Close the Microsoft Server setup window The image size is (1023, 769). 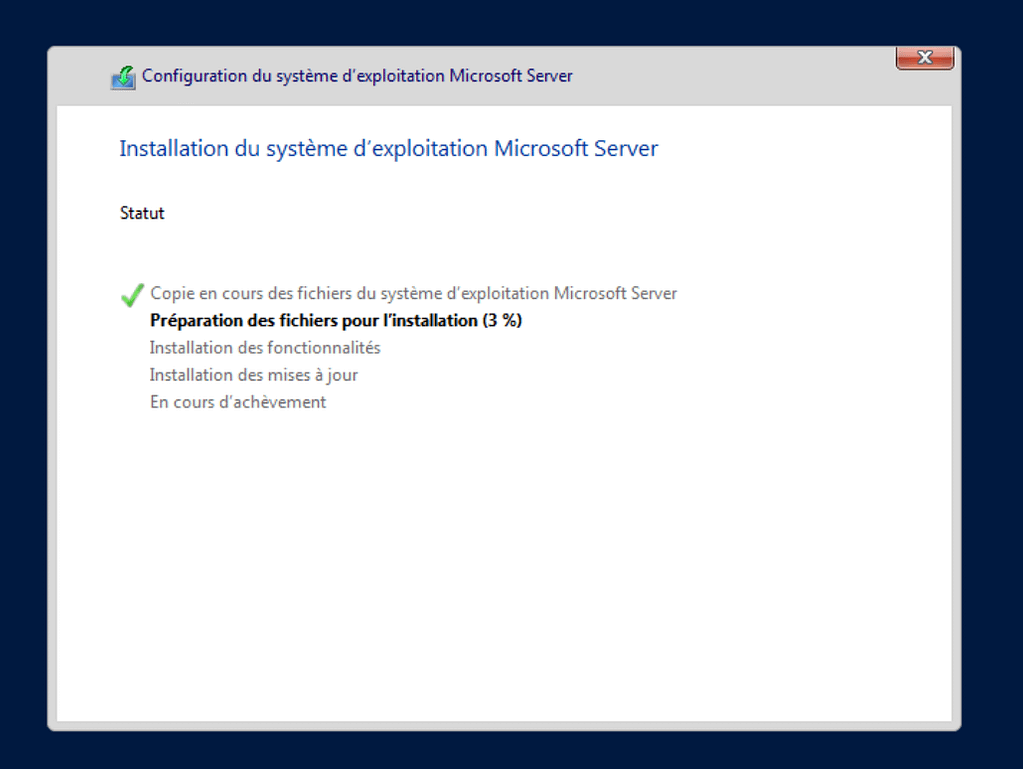click(924, 58)
